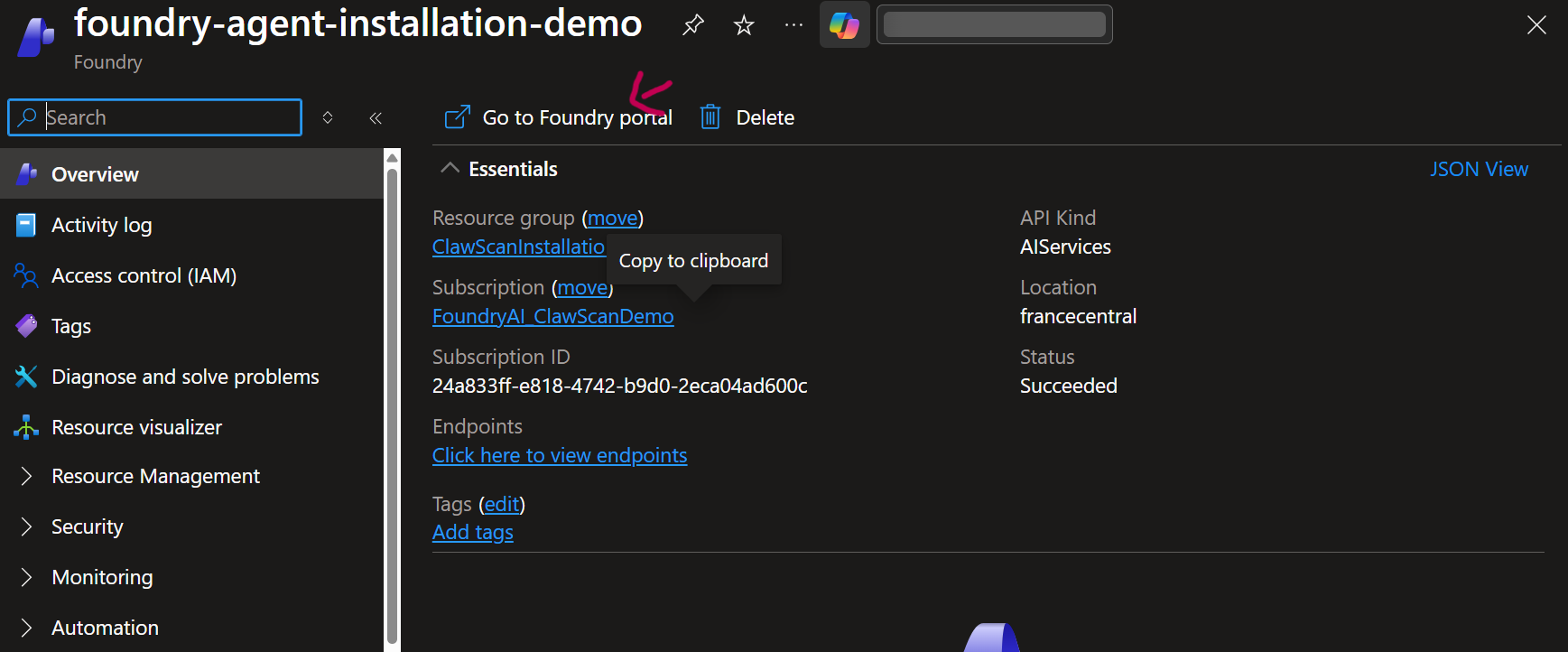Click the Activity log icon

click(27, 225)
